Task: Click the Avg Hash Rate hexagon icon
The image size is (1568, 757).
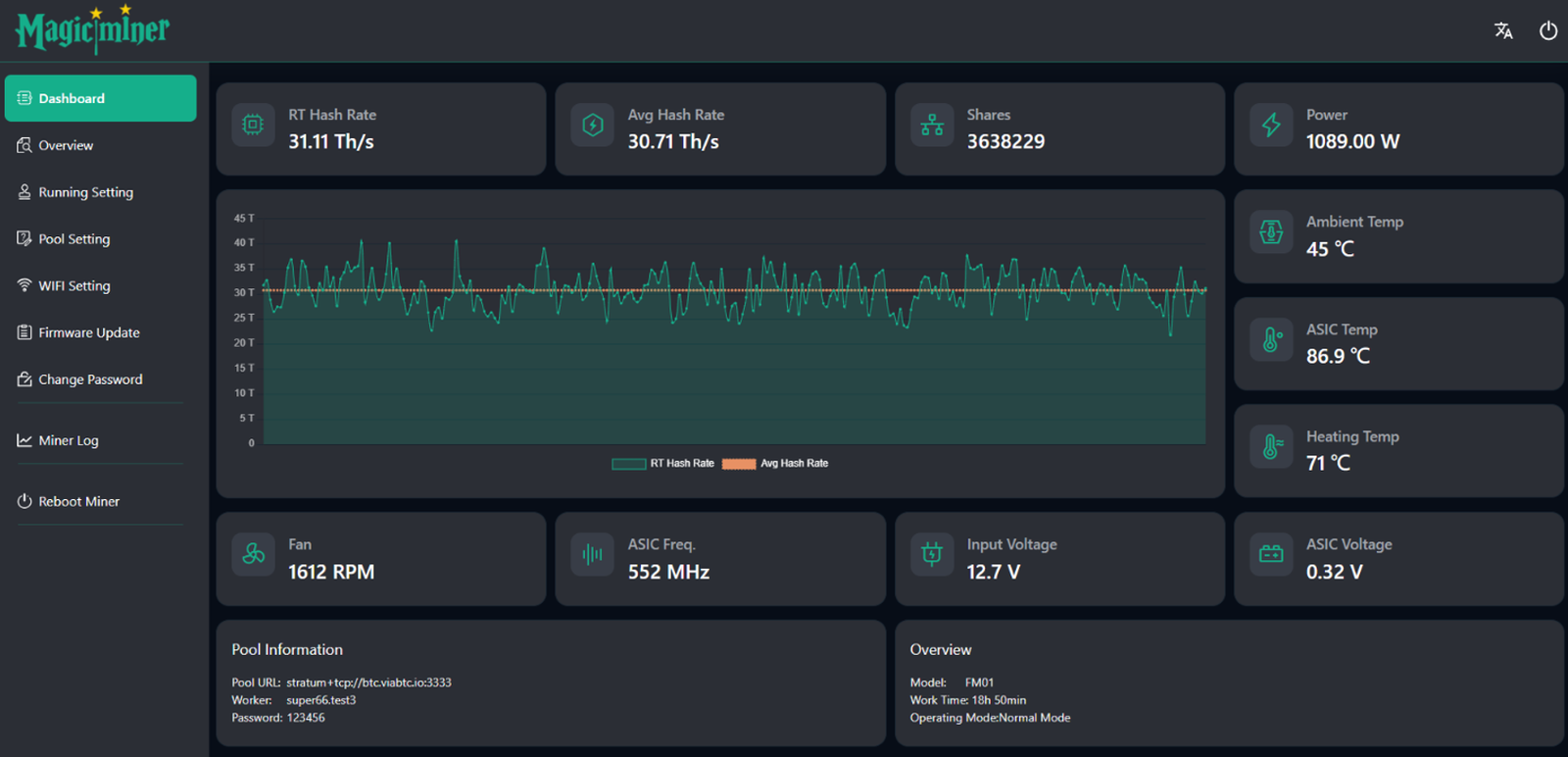Action: point(593,126)
